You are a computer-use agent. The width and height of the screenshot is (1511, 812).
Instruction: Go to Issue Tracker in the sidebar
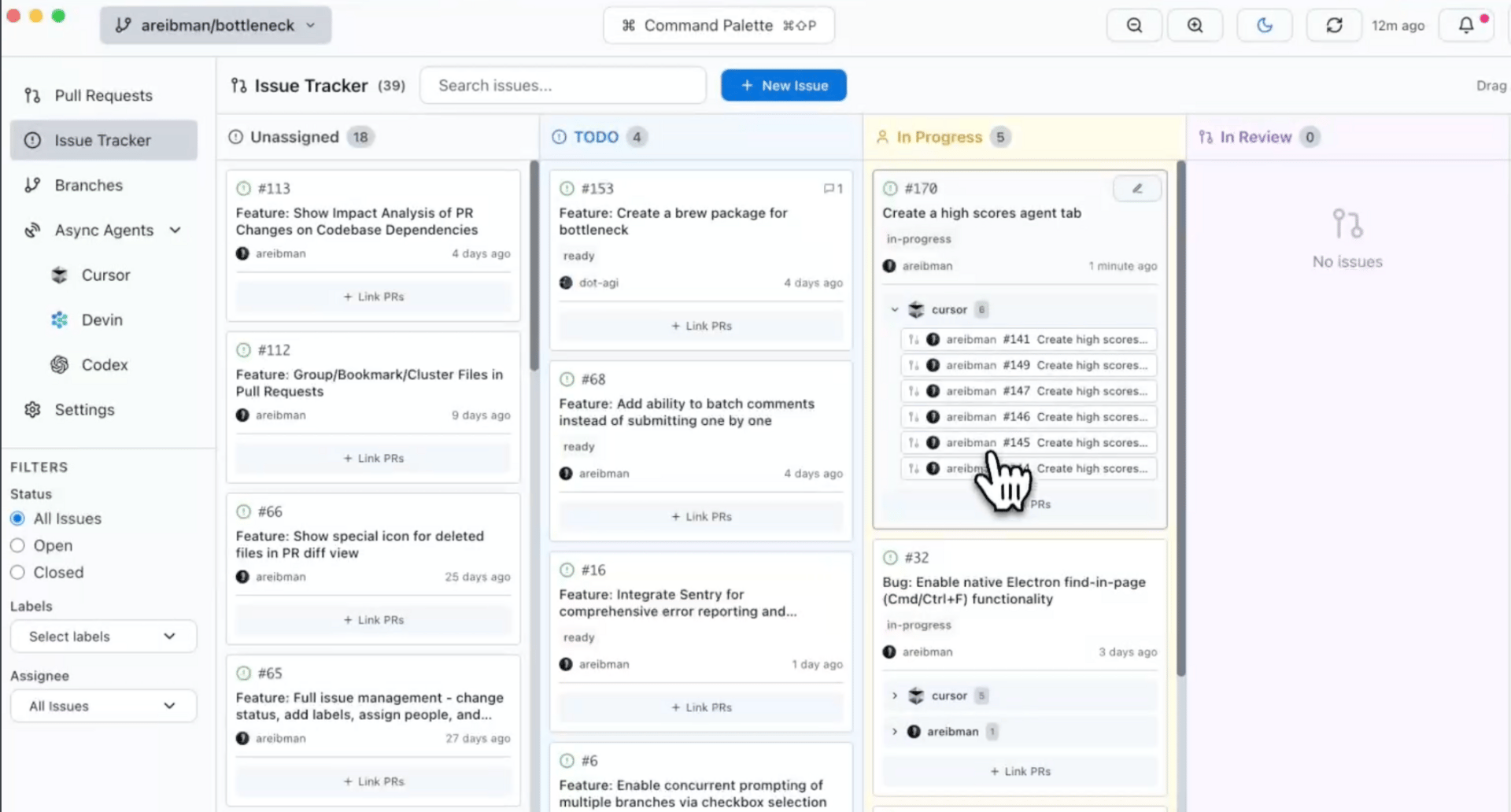pos(103,140)
